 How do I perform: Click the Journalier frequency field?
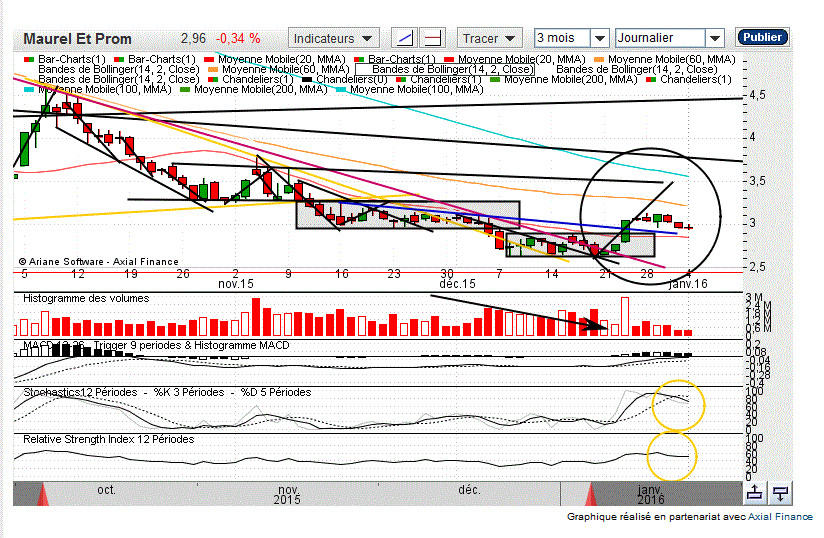[660, 38]
